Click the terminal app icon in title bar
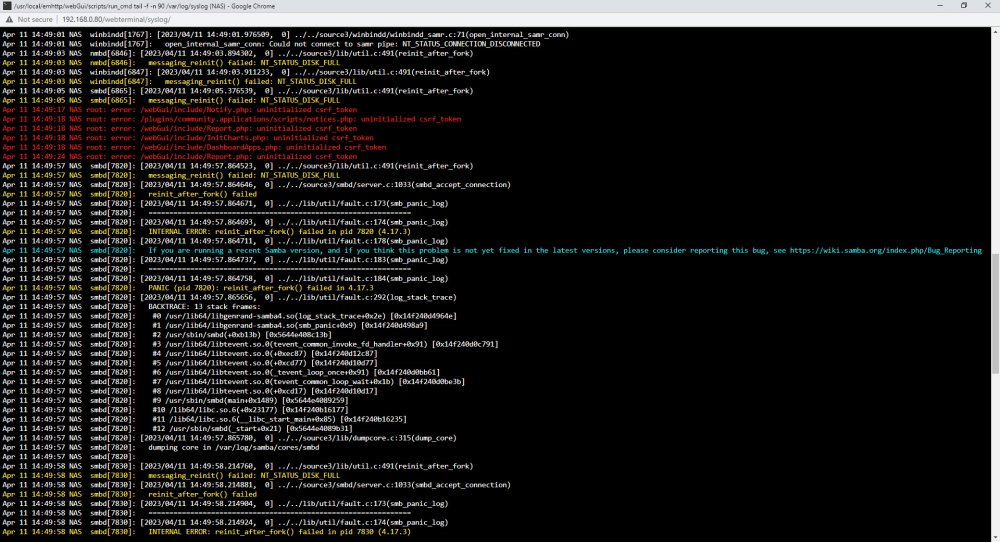Viewport: 1000px width, 542px height. tap(7, 6)
